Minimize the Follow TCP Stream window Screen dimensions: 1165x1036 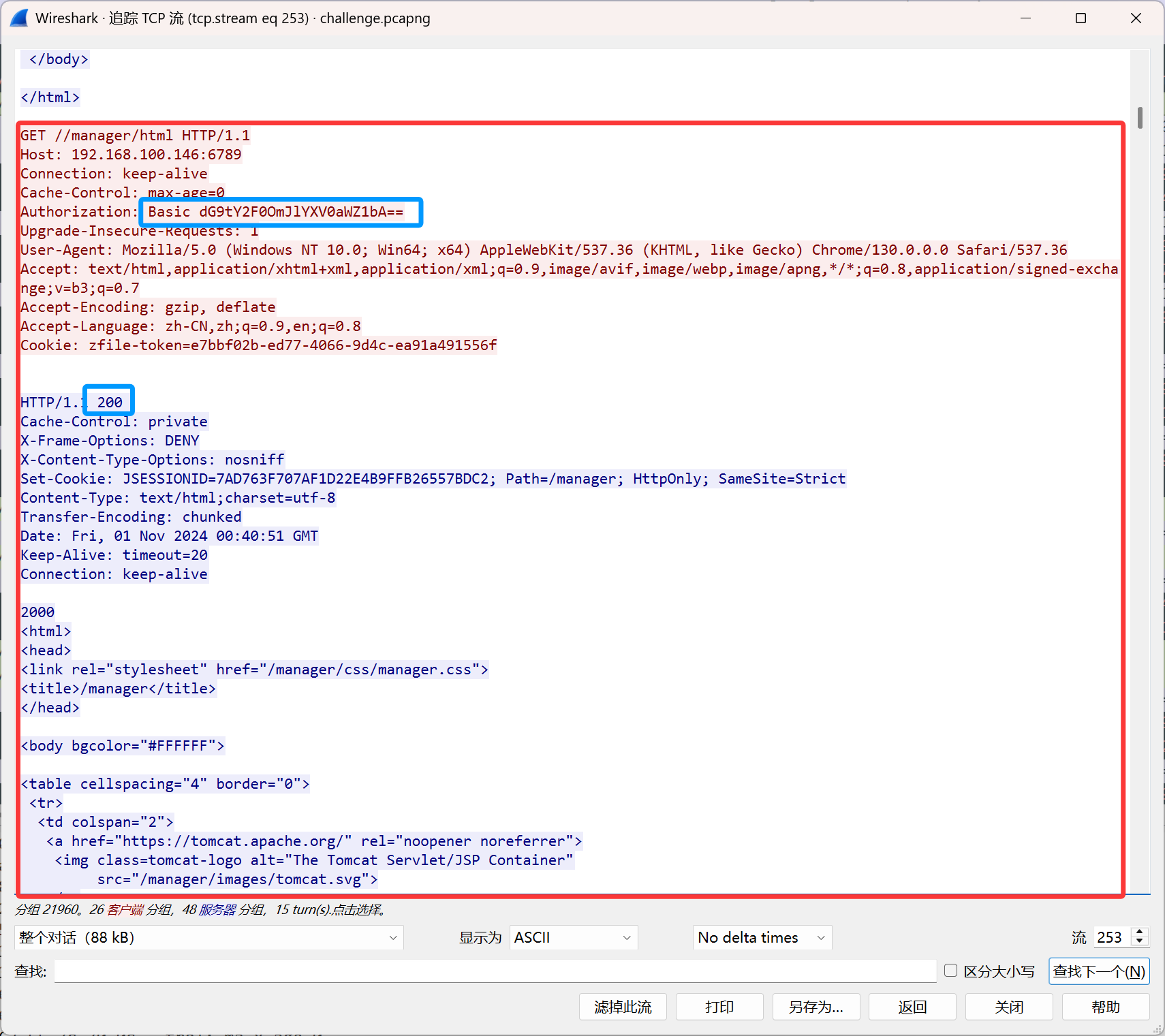[x=1025, y=18]
